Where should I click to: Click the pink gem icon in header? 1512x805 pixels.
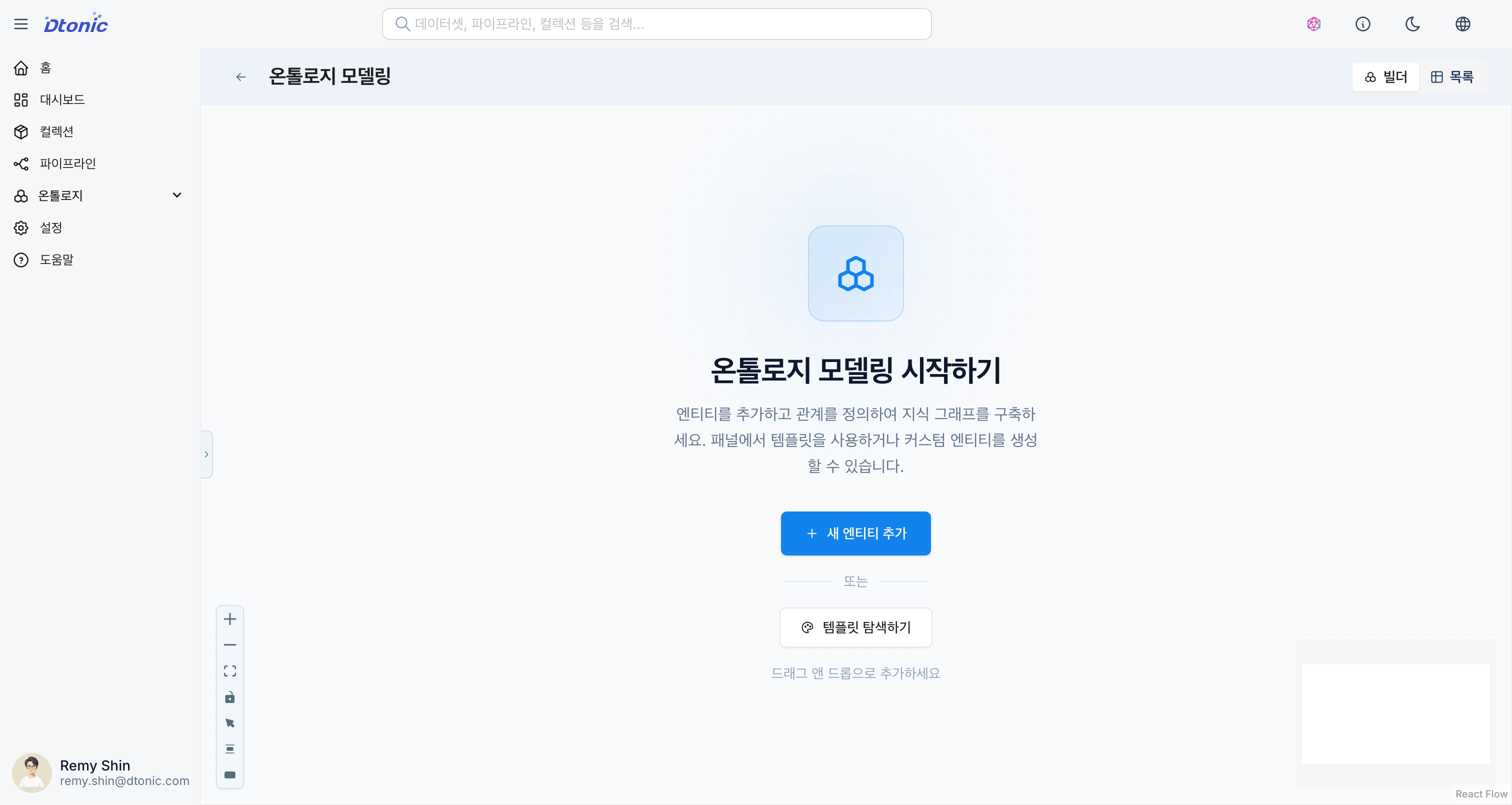click(x=1313, y=24)
